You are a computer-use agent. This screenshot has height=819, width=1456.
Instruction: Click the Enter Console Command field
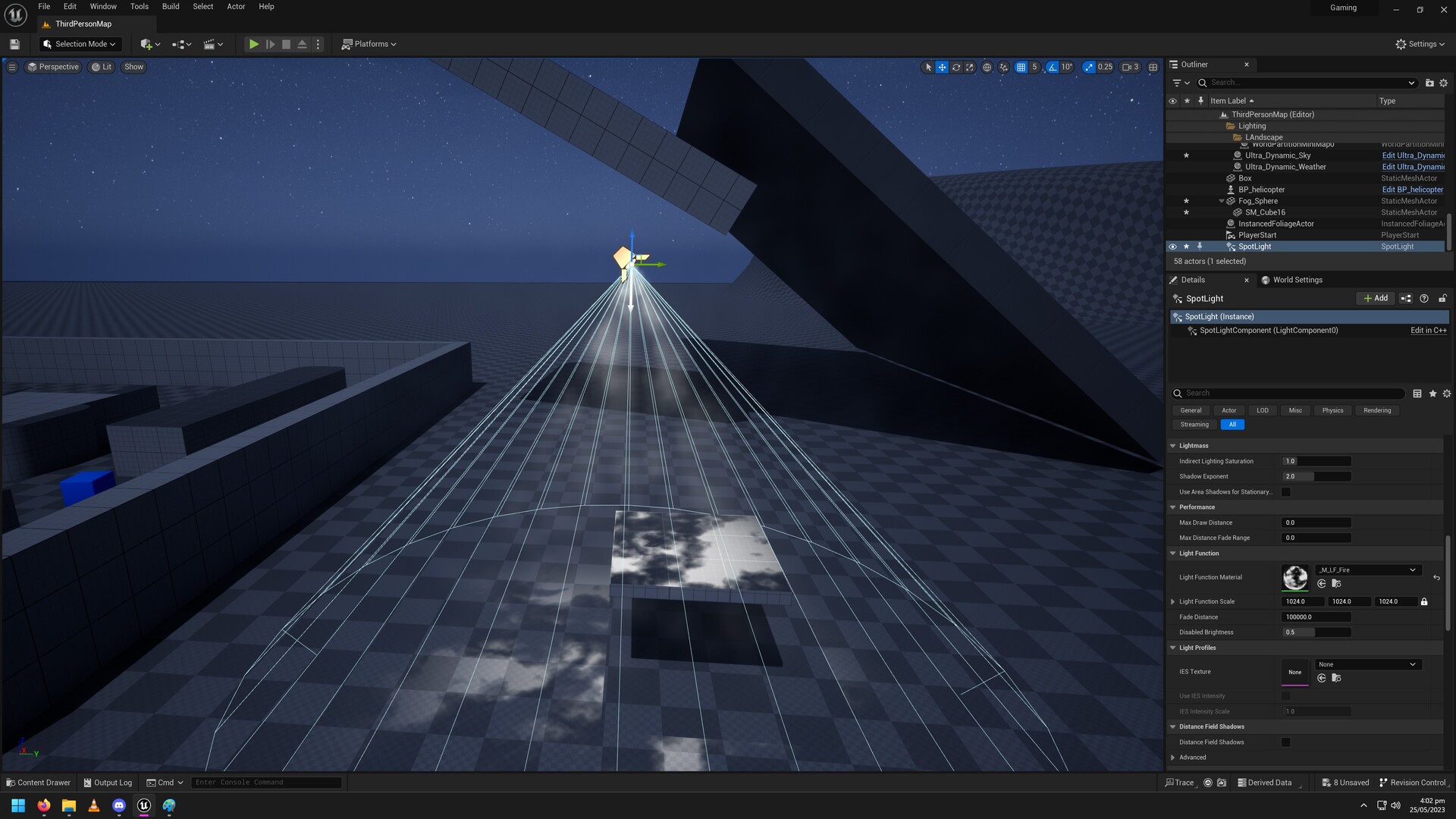point(267,782)
